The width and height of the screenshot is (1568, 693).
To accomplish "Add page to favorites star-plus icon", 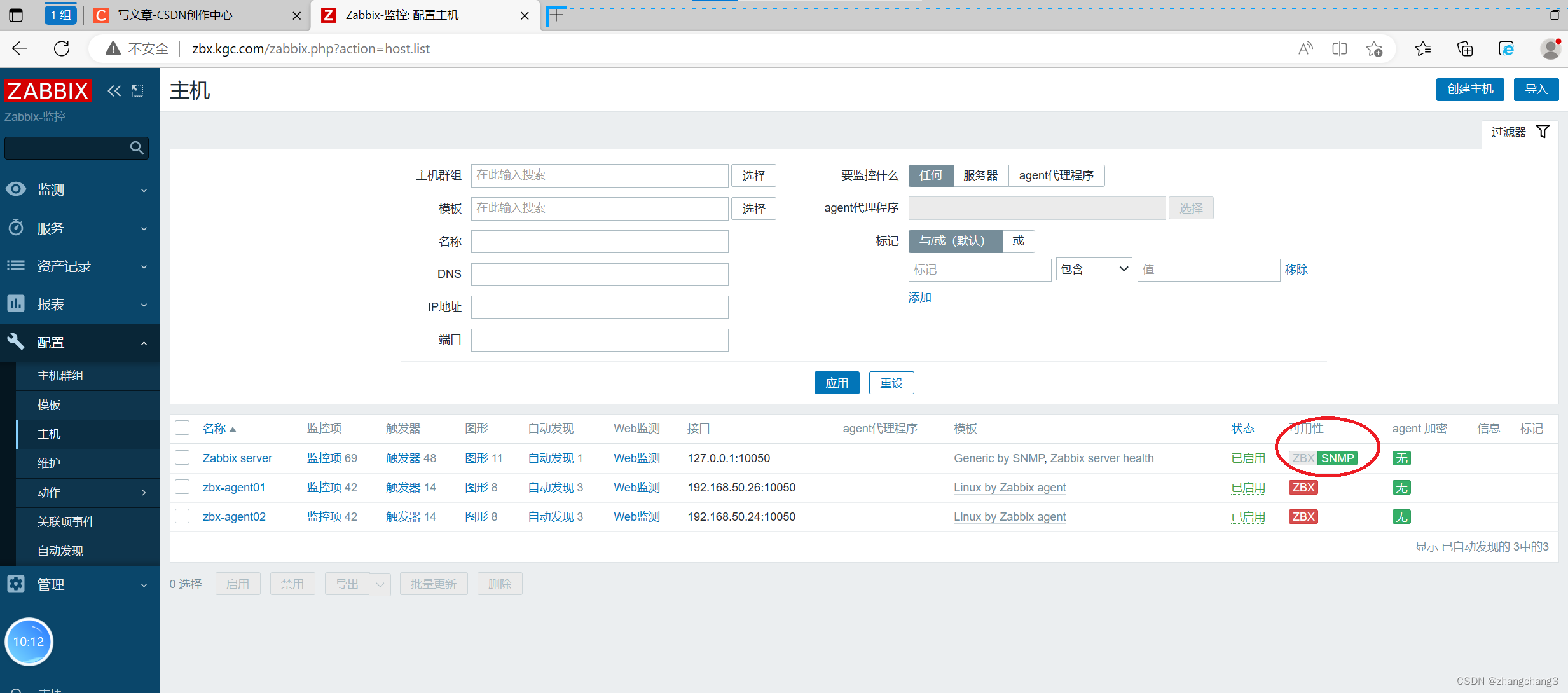I will click(1374, 48).
